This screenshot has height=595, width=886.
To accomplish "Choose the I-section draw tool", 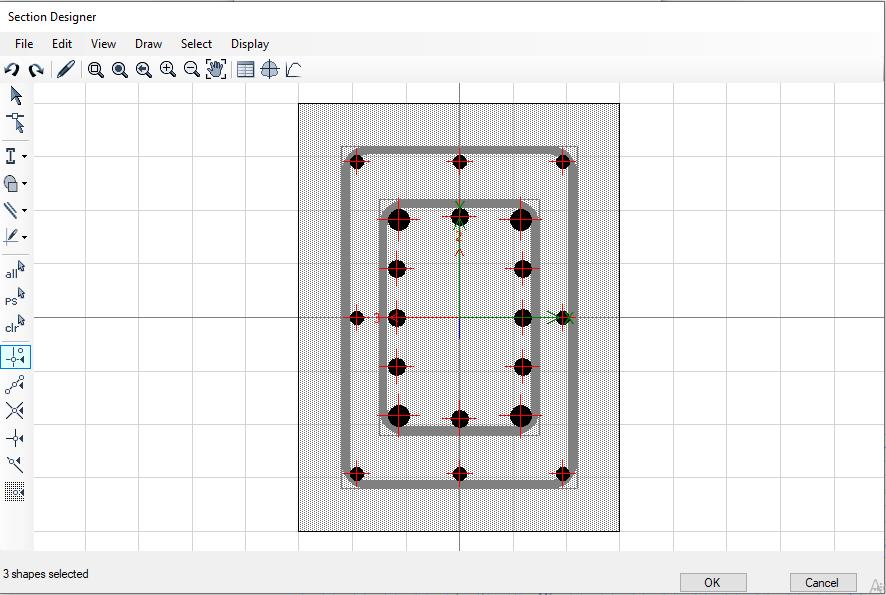I will click(x=11, y=156).
